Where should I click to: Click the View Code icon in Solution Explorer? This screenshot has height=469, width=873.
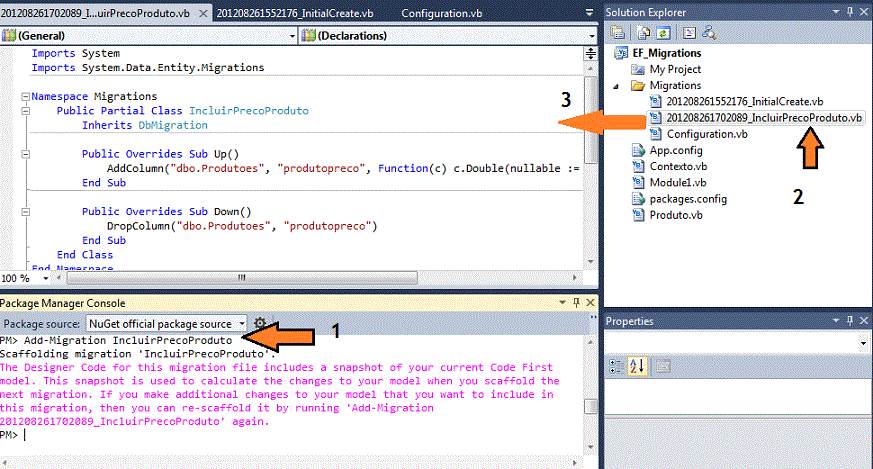click(x=689, y=33)
